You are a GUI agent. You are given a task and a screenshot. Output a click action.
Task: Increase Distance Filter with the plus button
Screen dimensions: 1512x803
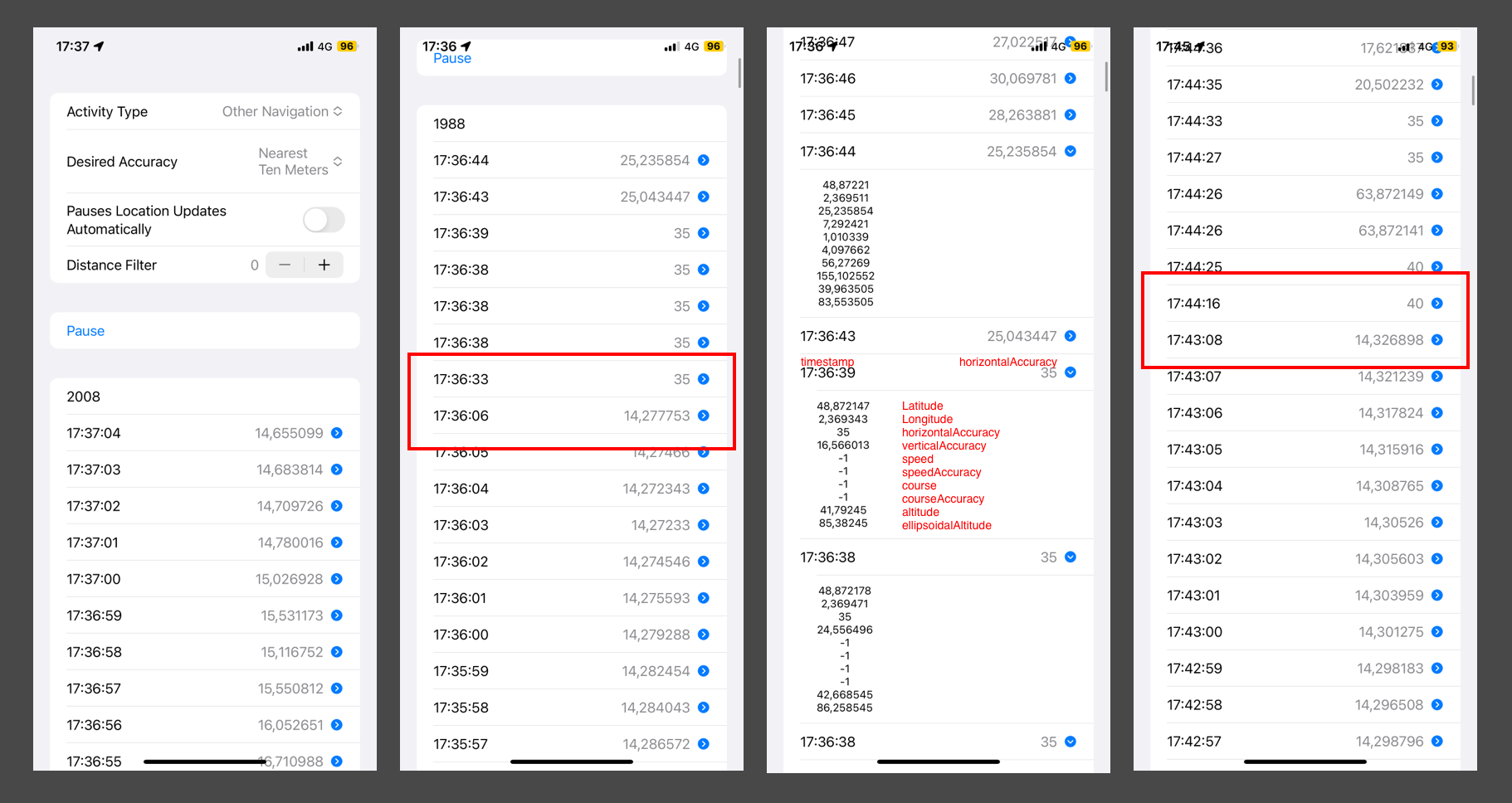pos(324,265)
